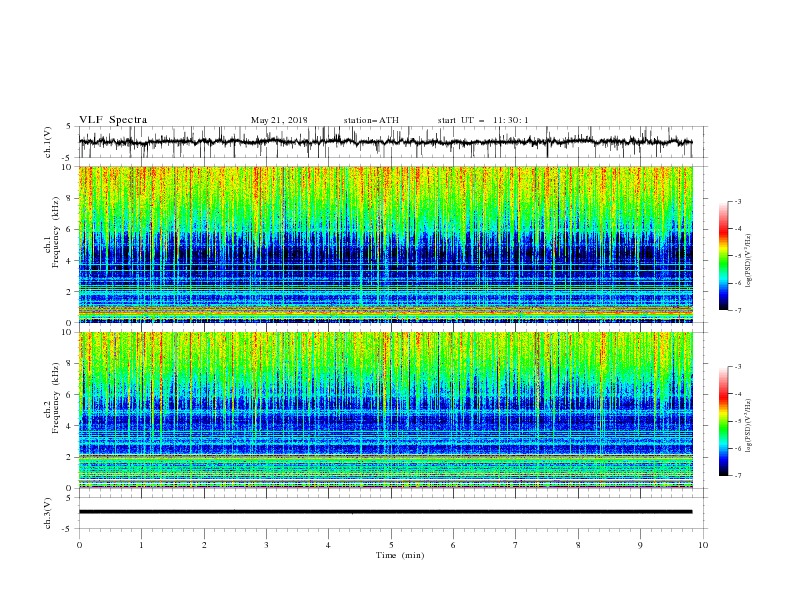Click the "6" tick on the Time axis
This screenshot has height=612, width=792.
[453, 545]
